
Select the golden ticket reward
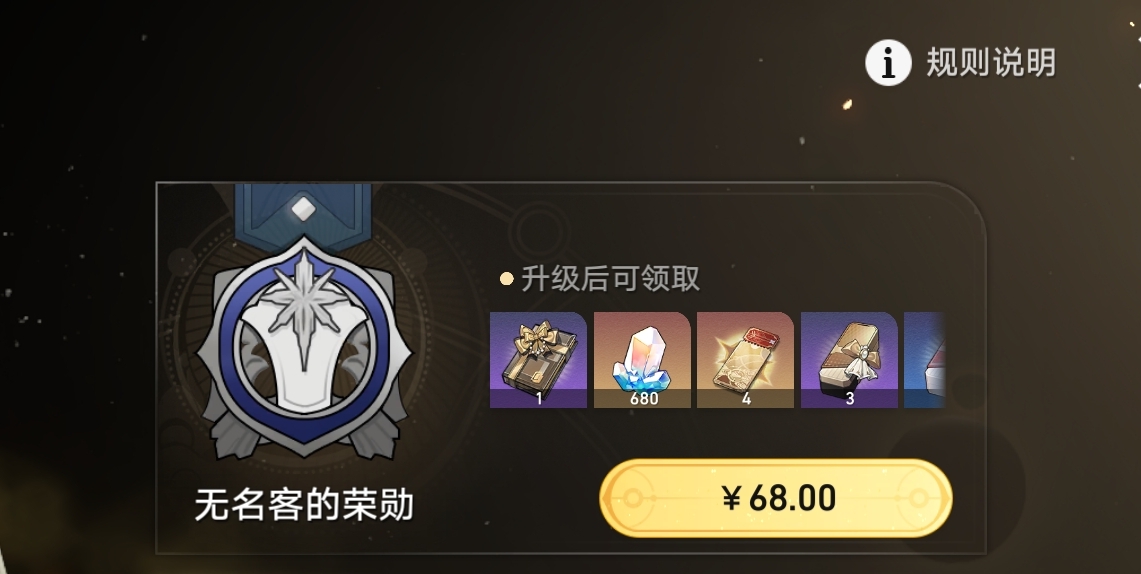(746, 360)
